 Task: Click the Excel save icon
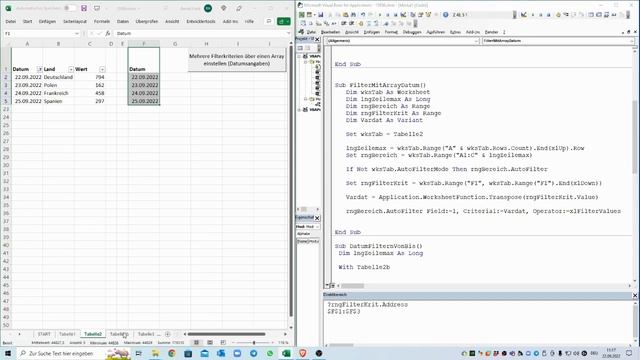pyautogui.click(x=84, y=8)
